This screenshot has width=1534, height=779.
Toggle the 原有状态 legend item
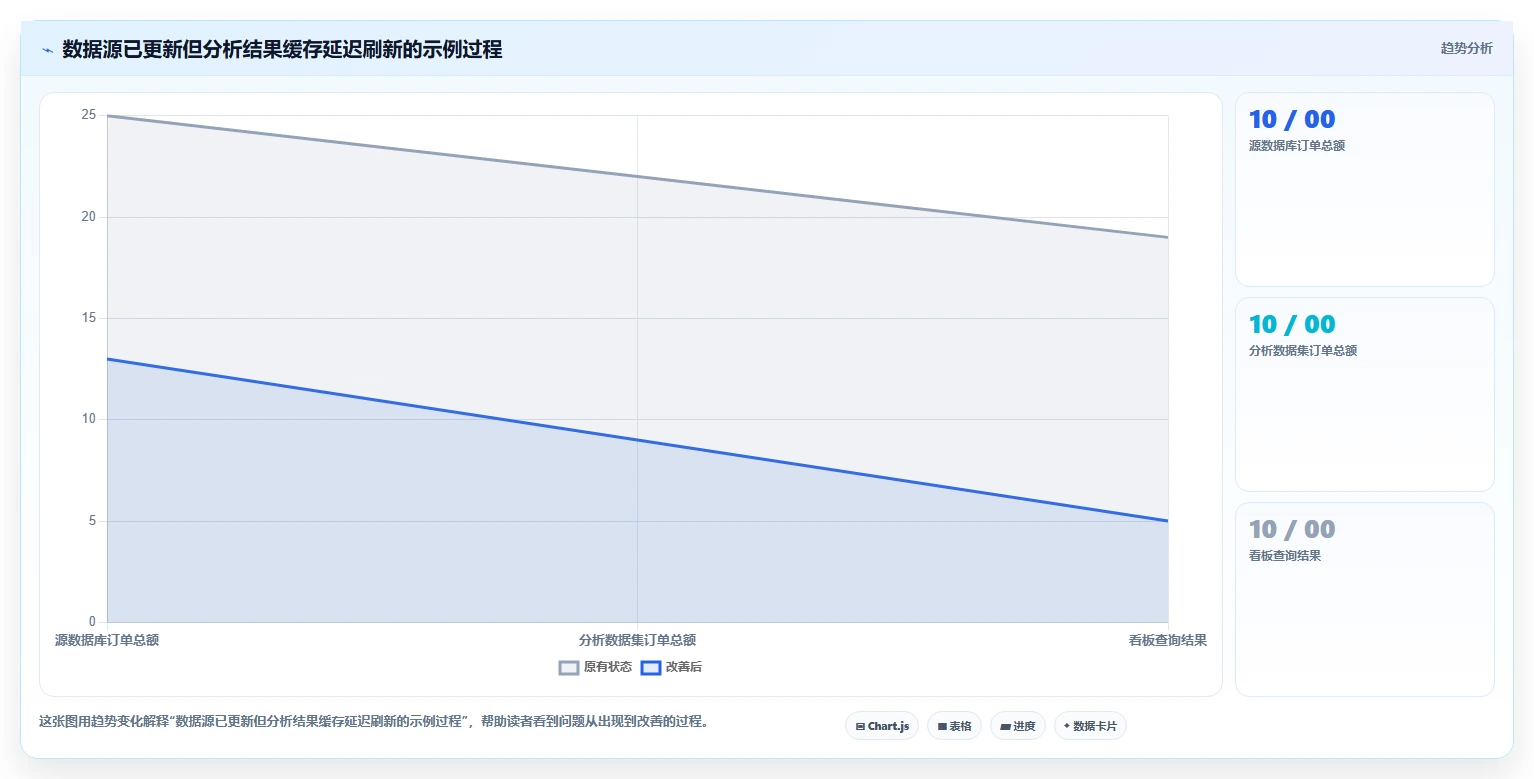(x=595, y=667)
